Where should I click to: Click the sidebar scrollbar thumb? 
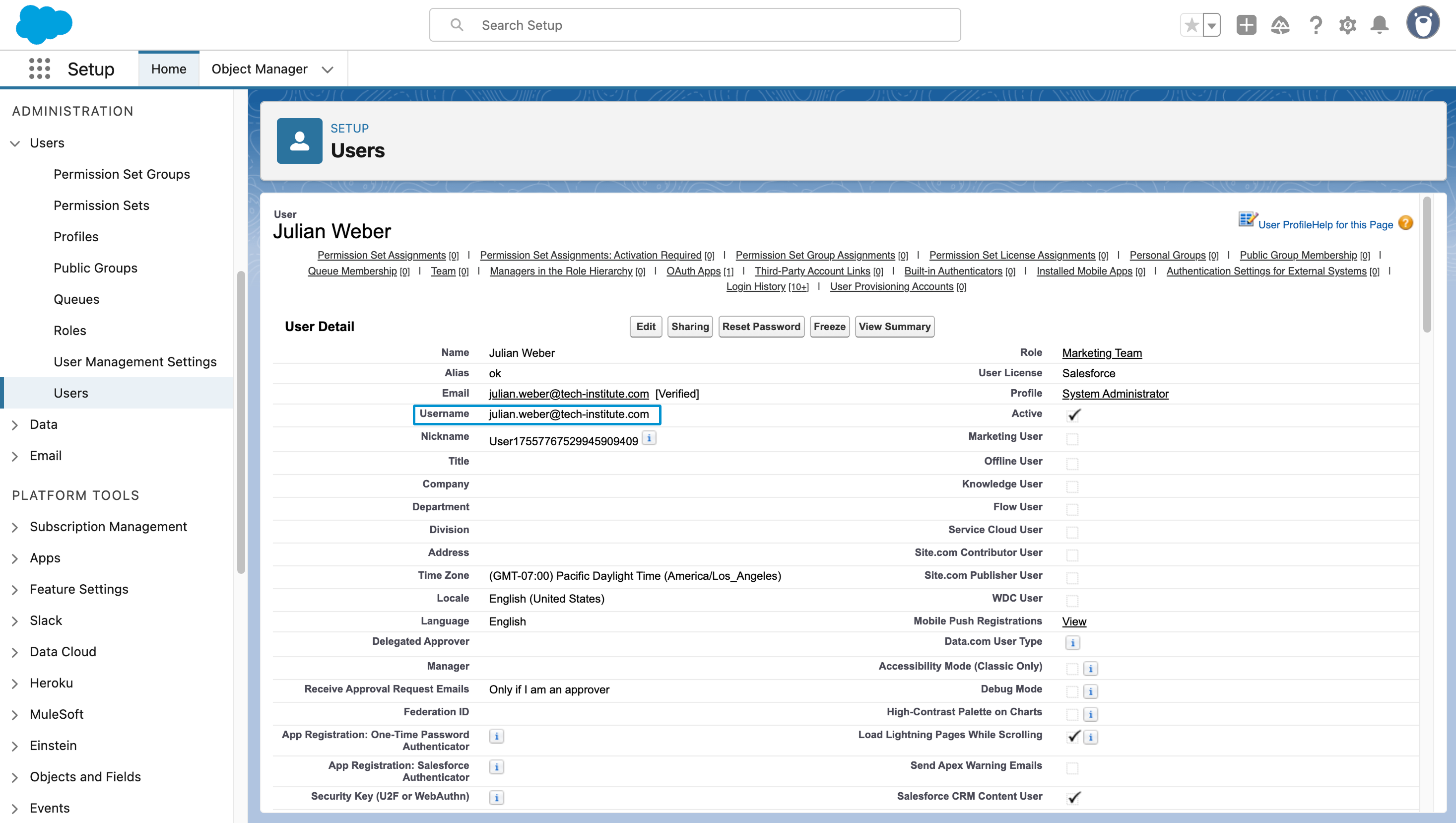[241, 422]
